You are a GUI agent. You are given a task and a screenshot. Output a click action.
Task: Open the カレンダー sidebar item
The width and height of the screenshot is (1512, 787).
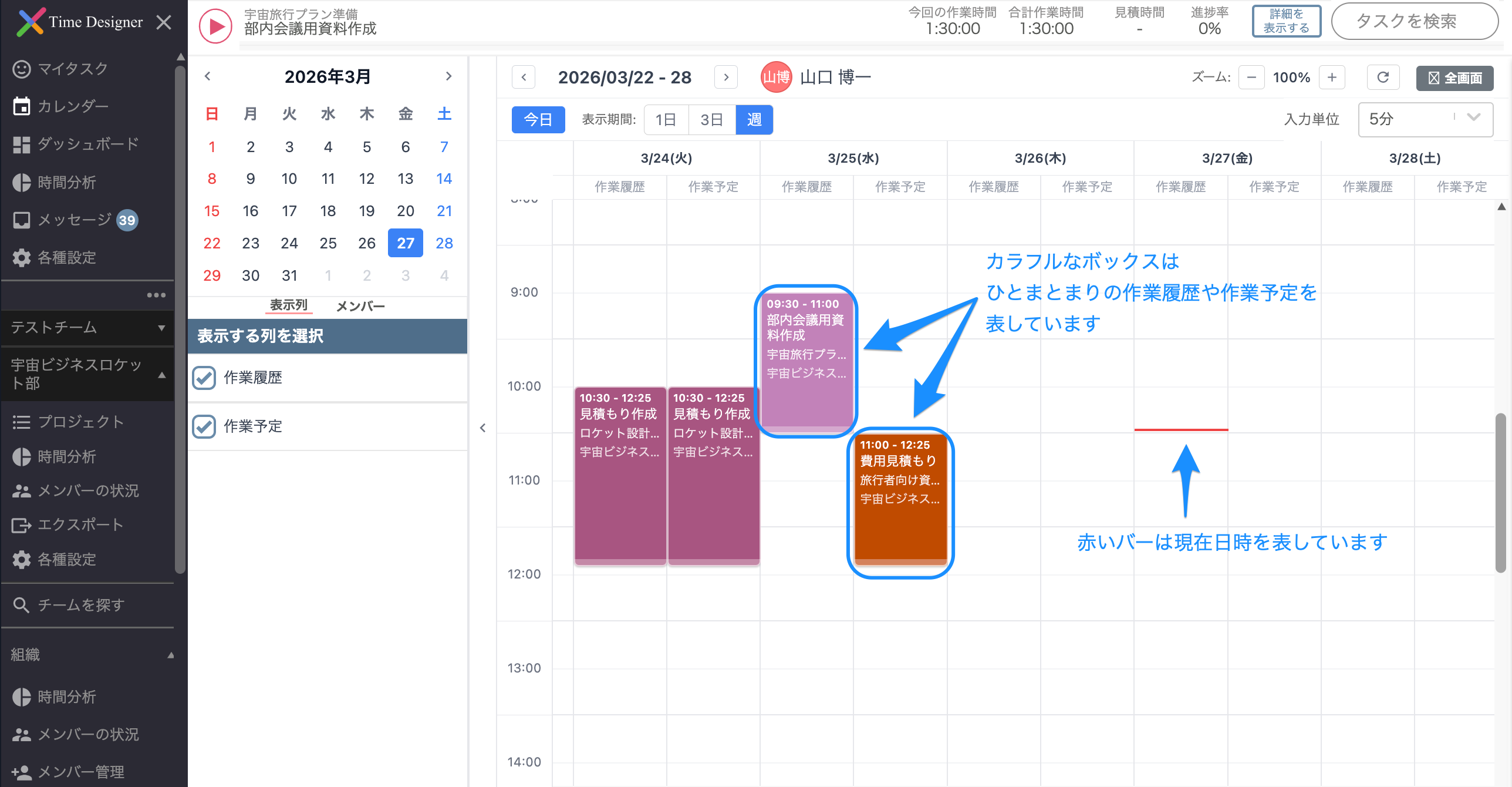pos(72,106)
